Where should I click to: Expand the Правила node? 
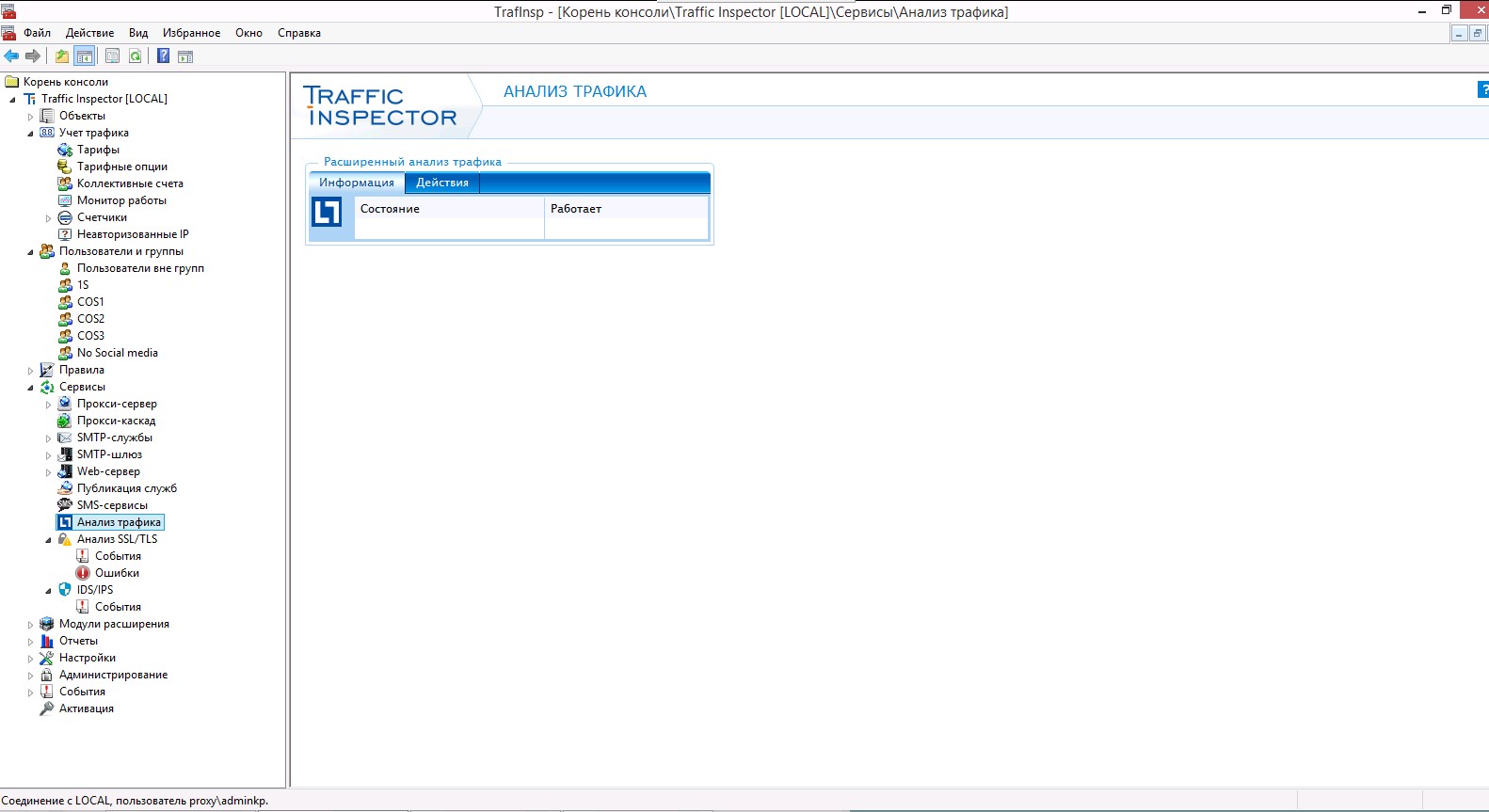30,371
